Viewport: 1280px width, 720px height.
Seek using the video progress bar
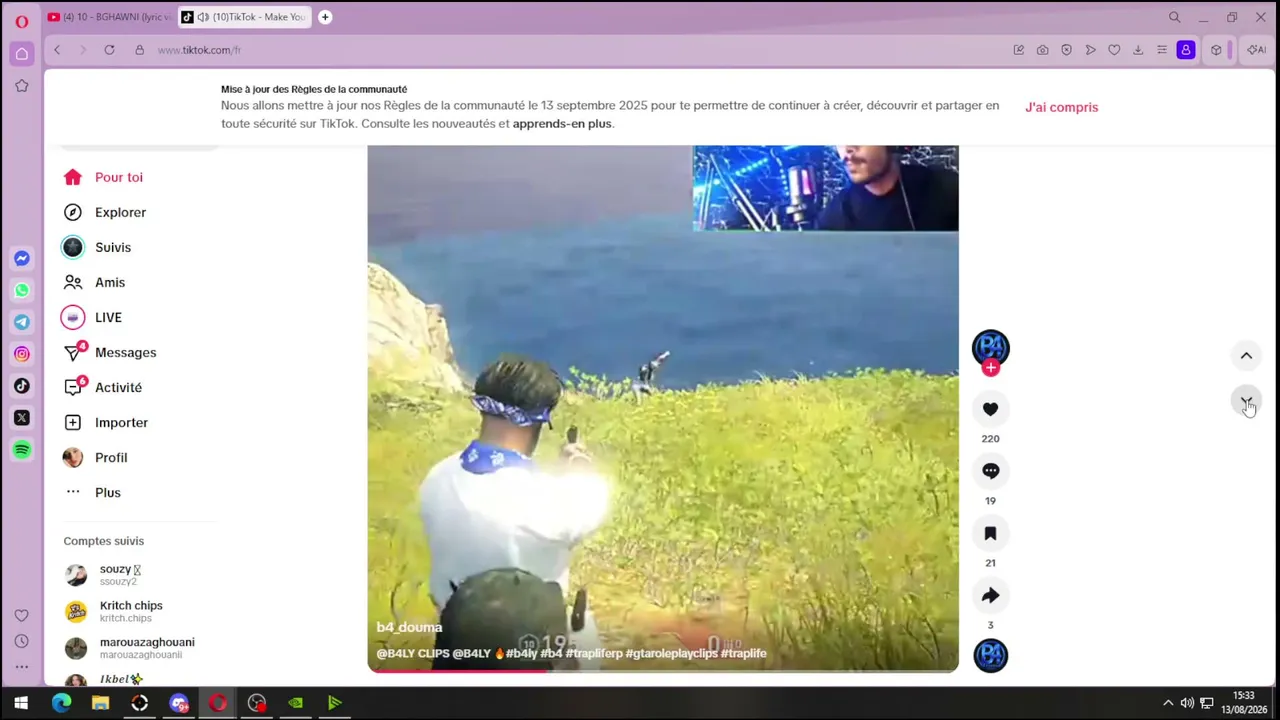tap(662, 670)
